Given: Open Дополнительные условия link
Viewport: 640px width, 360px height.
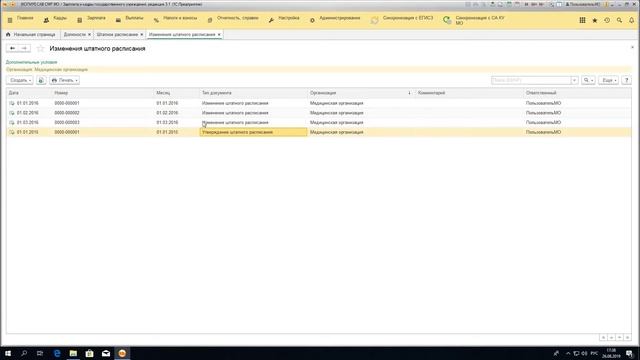Looking at the screenshot, I should (31, 62).
